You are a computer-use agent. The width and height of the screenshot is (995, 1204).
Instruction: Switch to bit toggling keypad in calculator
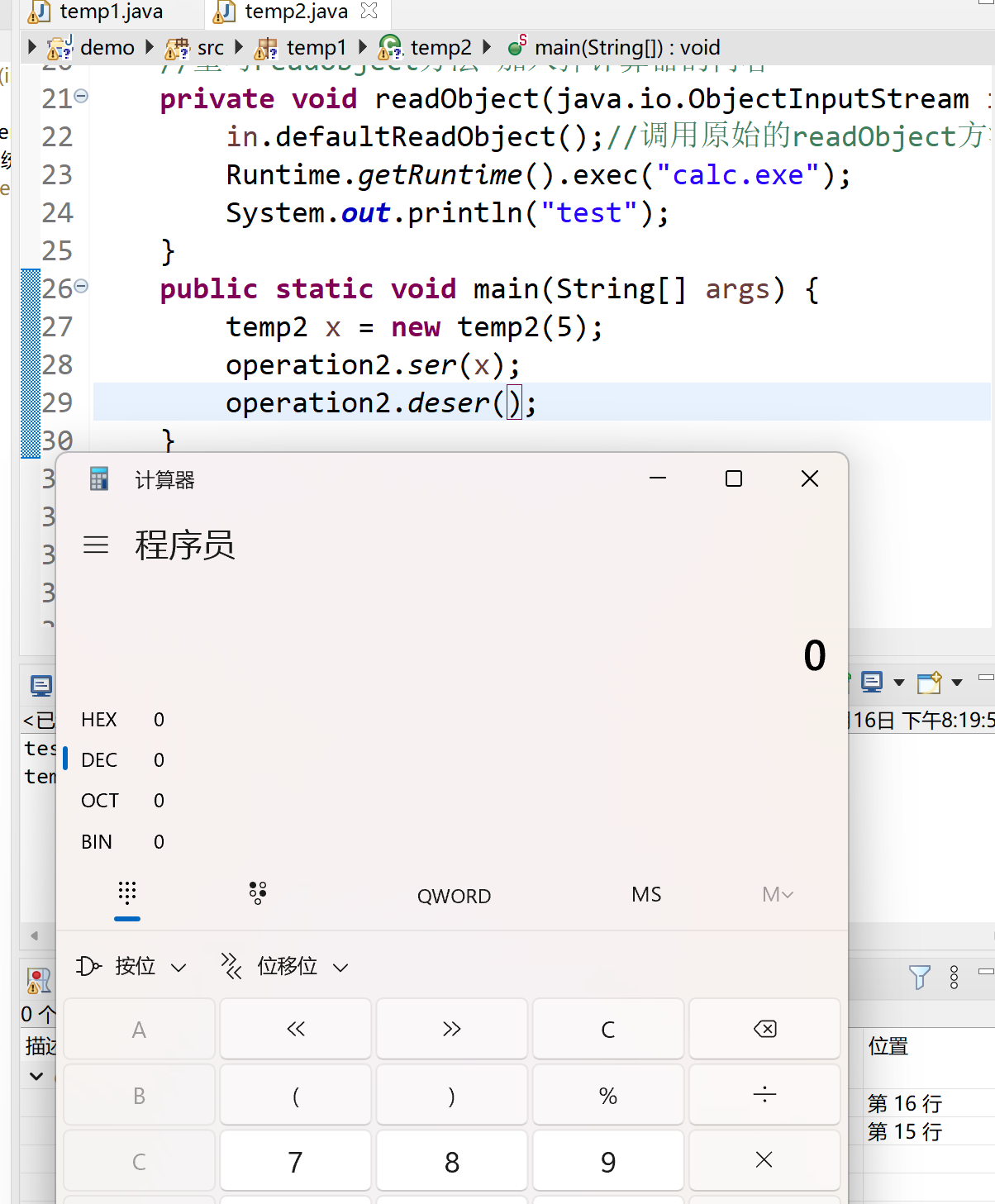coord(258,893)
